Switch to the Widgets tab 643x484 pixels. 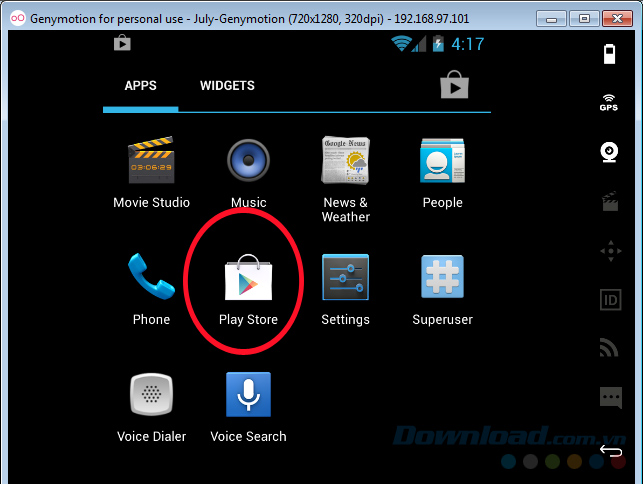click(x=227, y=86)
